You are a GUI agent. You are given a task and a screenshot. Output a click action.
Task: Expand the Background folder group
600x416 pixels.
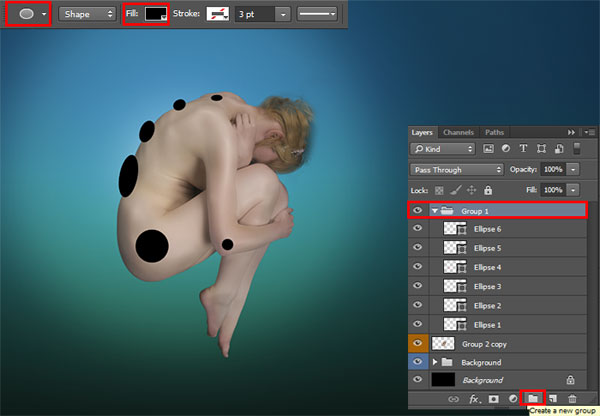[x=434, y=362]
